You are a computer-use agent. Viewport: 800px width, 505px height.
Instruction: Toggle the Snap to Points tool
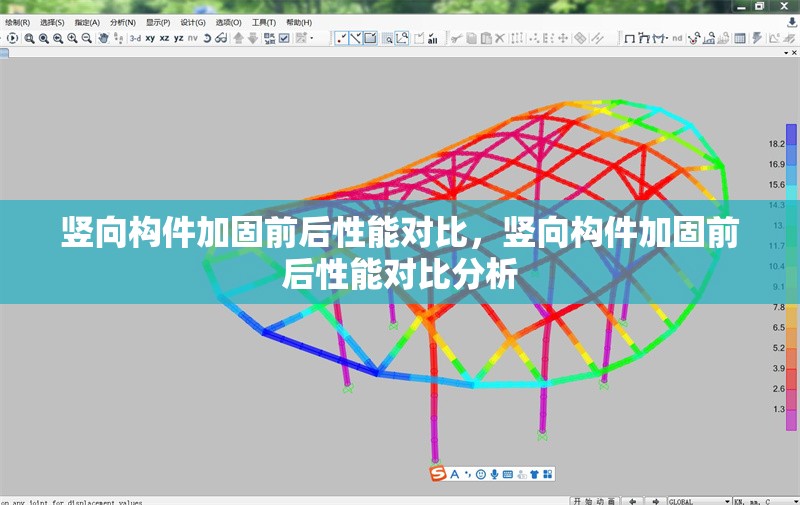click(341, 38)
